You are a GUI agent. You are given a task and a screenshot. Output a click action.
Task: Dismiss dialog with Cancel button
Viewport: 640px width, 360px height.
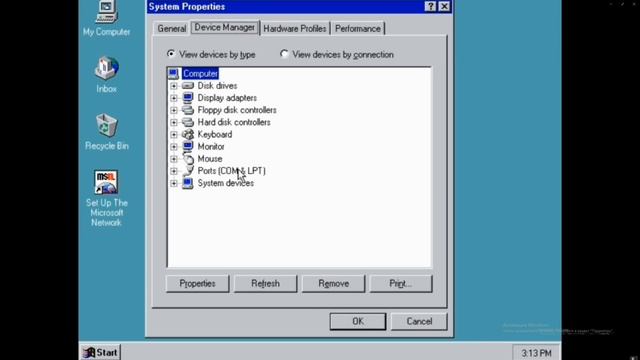tap(419, 321)
